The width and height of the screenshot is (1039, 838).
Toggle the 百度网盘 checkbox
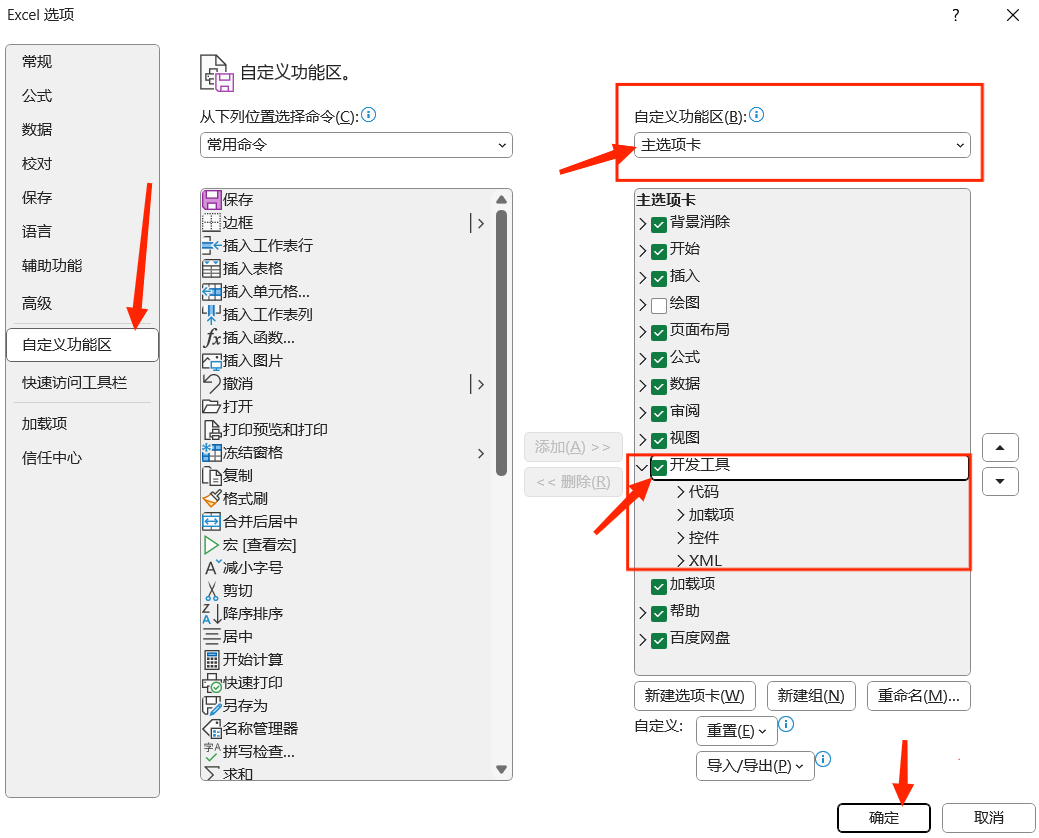click(659, 639)
